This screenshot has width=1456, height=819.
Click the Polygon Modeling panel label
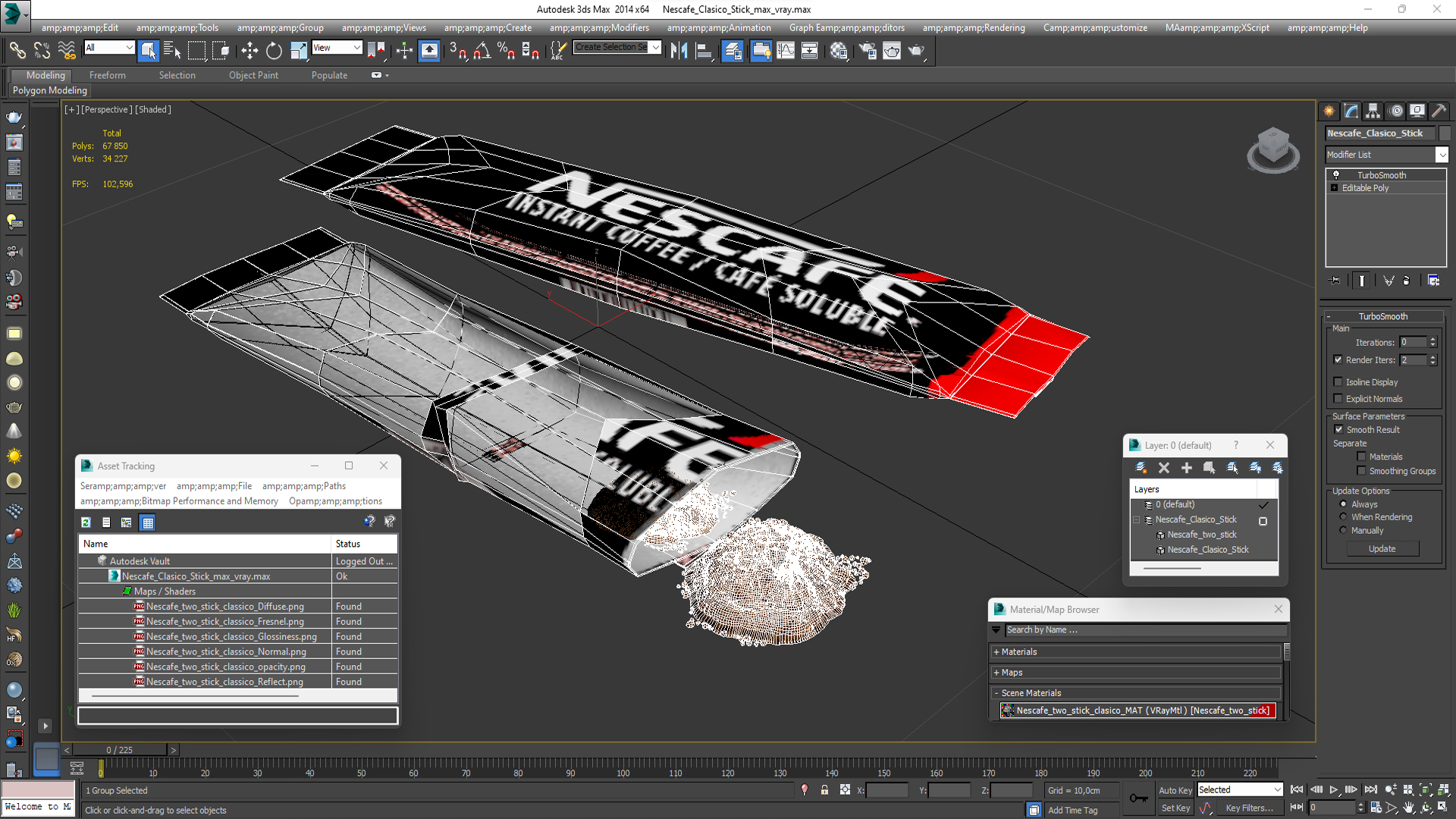[x=50, y=90]
